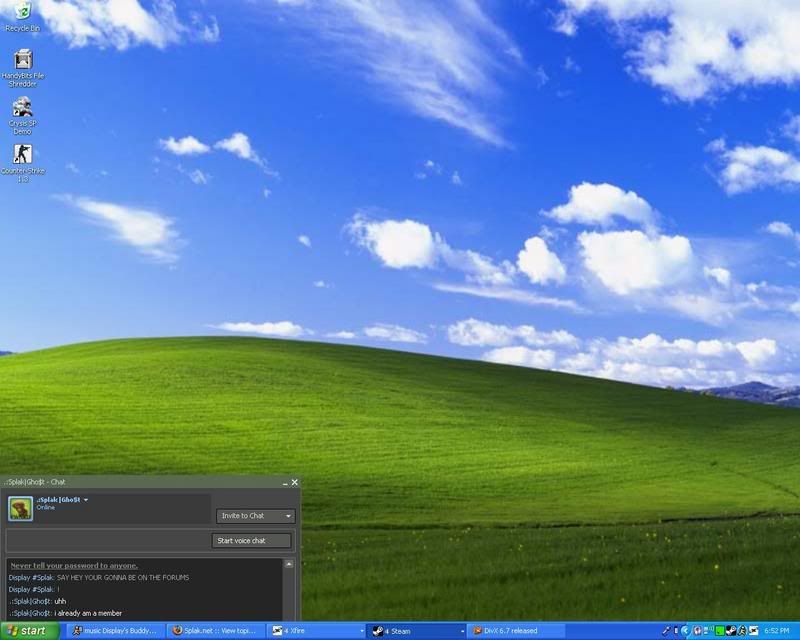Switch to the Splak.net Firefox window
The width and height of the screenshot is (800, 640).
pyautogui.click(x=215, y=631)
